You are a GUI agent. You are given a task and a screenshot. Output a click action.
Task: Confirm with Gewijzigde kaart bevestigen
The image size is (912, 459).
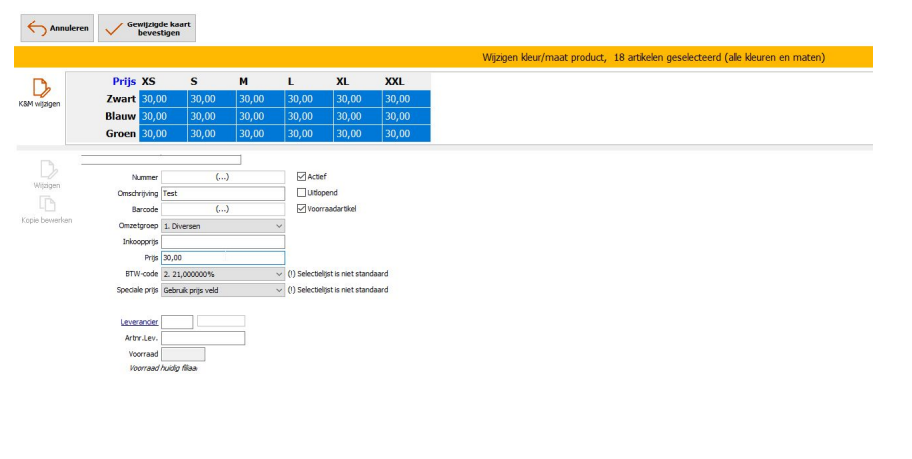[147, 28]
